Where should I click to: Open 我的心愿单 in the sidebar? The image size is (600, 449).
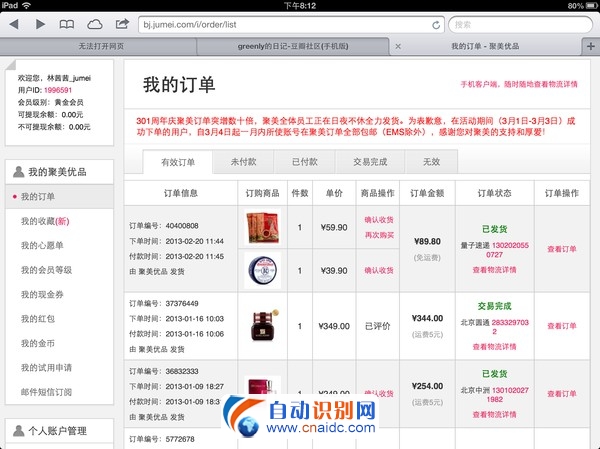click(42, 246)
